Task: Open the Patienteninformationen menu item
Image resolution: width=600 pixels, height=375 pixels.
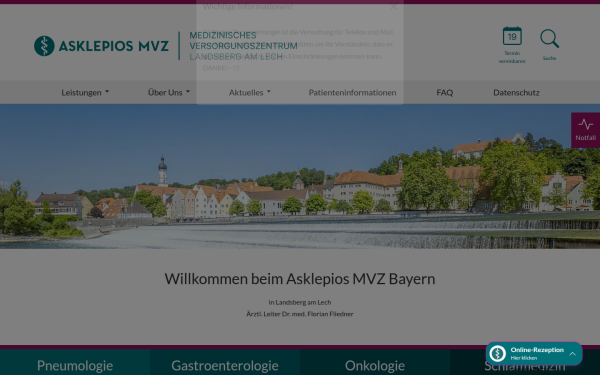Action: click(x=352, y=92)
